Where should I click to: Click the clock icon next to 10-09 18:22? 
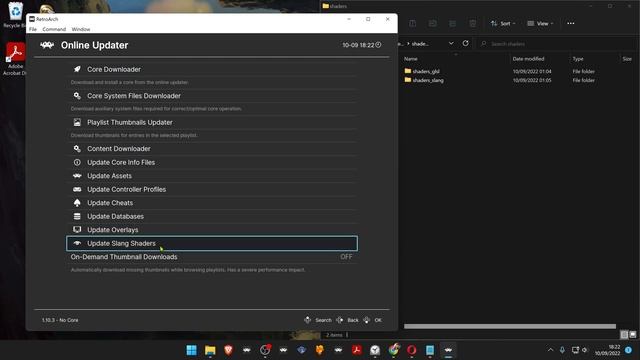(378, 45)
